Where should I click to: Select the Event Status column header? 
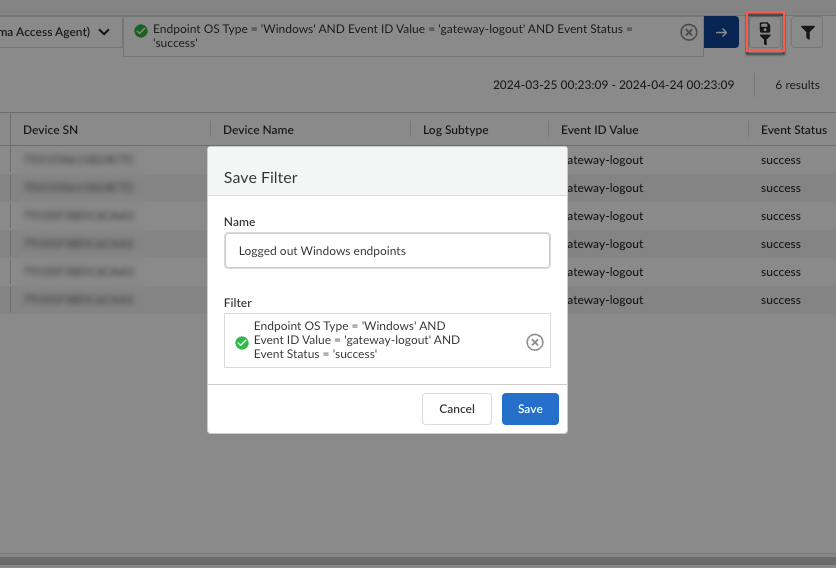(793, 130)
